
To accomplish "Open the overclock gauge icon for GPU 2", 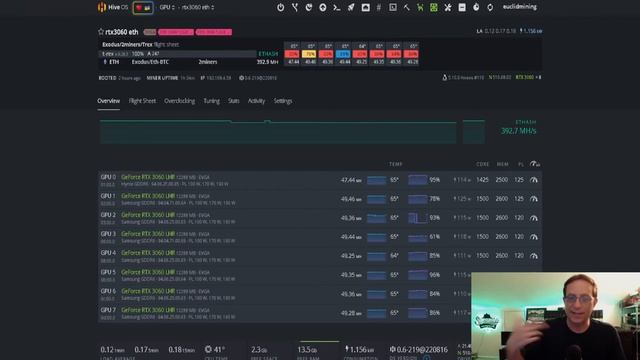I will [x=534, y=218].
